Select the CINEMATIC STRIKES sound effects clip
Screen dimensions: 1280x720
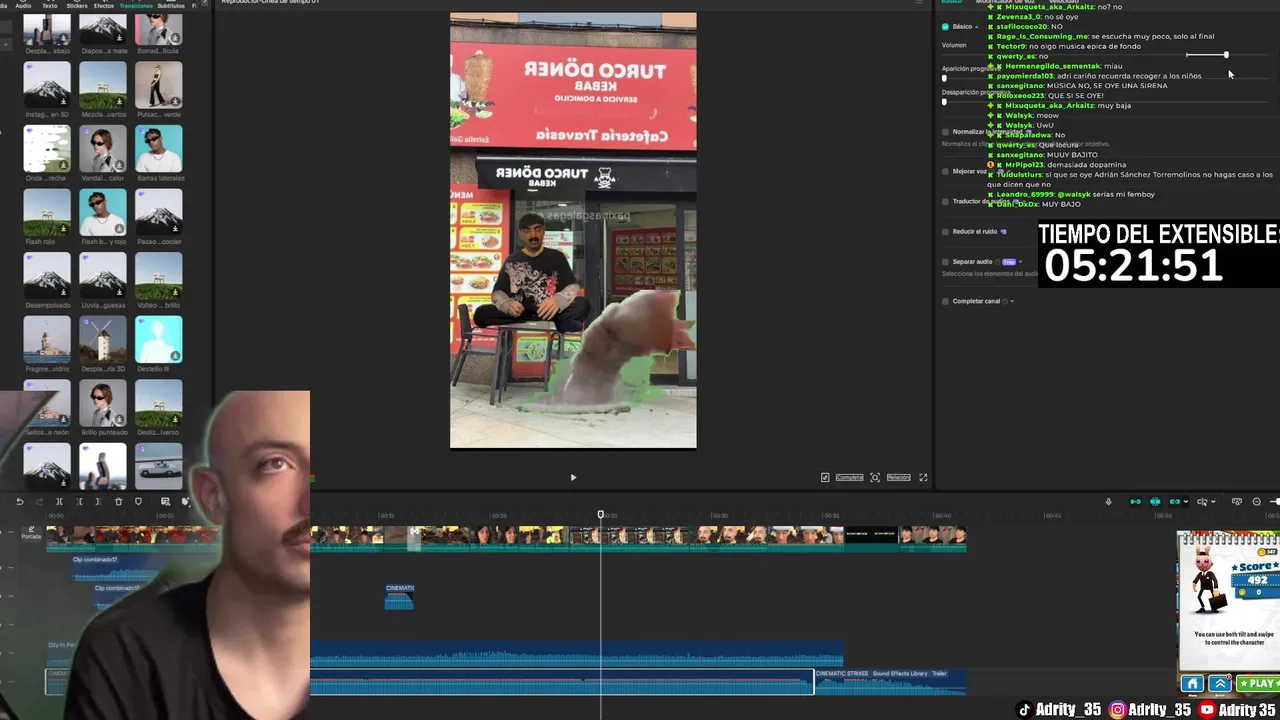point(890,681)
